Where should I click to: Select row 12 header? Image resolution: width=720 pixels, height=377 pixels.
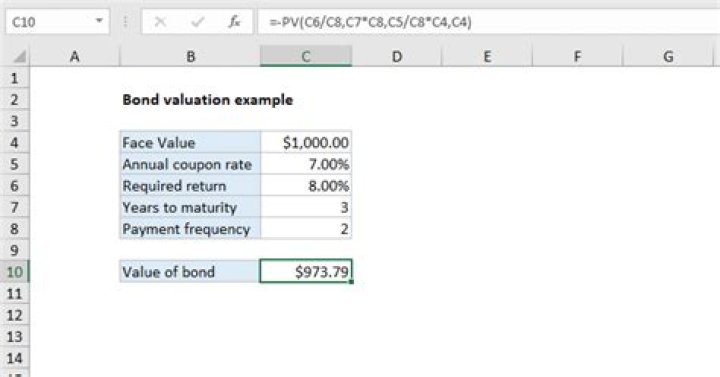[x=15, y=315]
